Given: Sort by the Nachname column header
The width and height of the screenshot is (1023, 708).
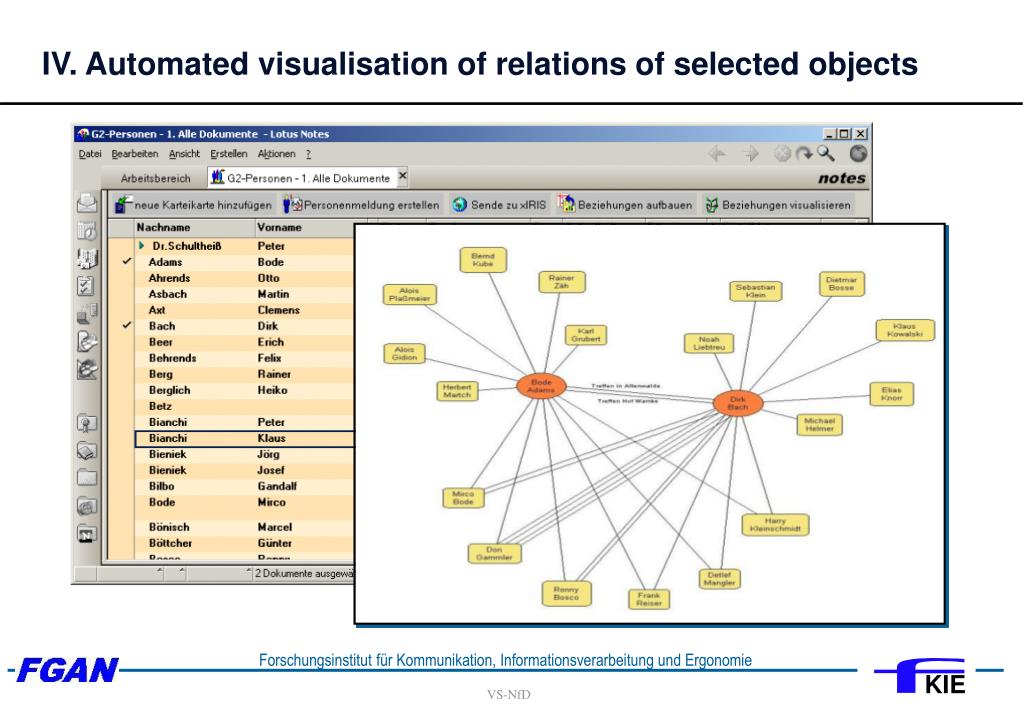Looking at the screenshot, I should pyautogui.click(x=194, y=227).
